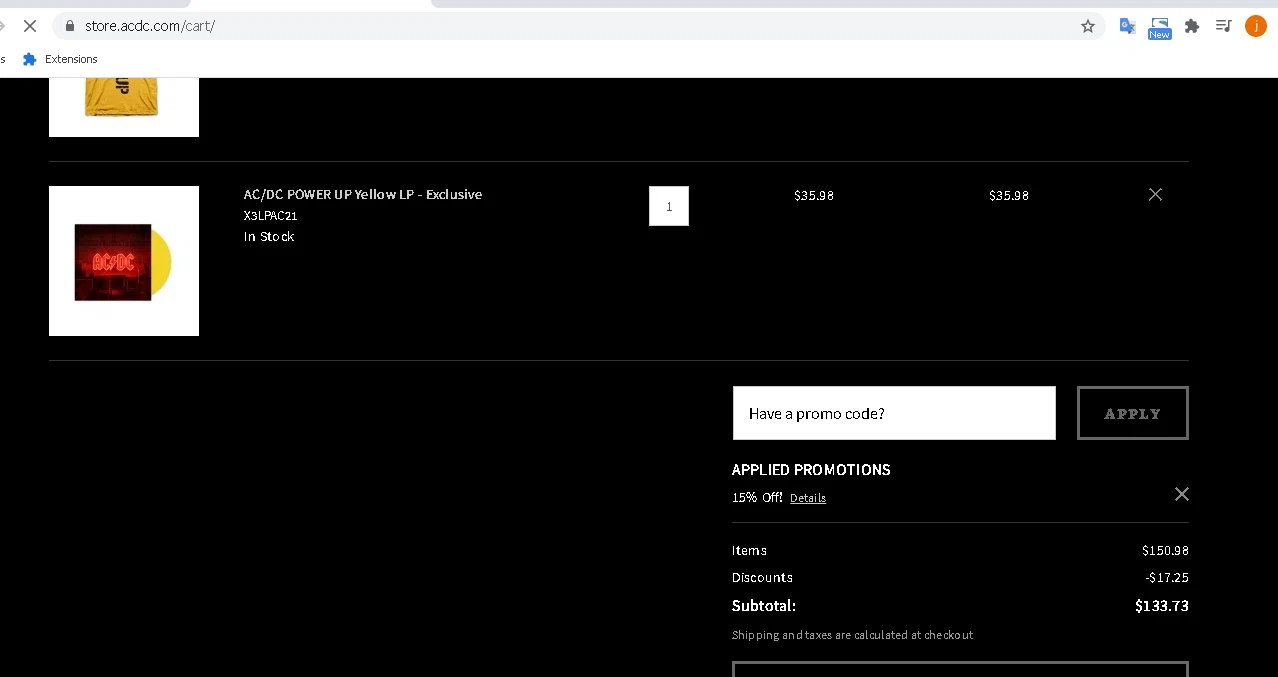Viewport: 1278px width, 677px height.
Task: Open the Extensions bookmark
Action: (x=60, y=59)
